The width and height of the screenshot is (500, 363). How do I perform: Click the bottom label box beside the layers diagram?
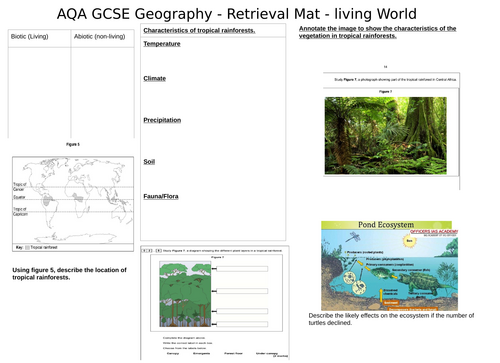242,324
